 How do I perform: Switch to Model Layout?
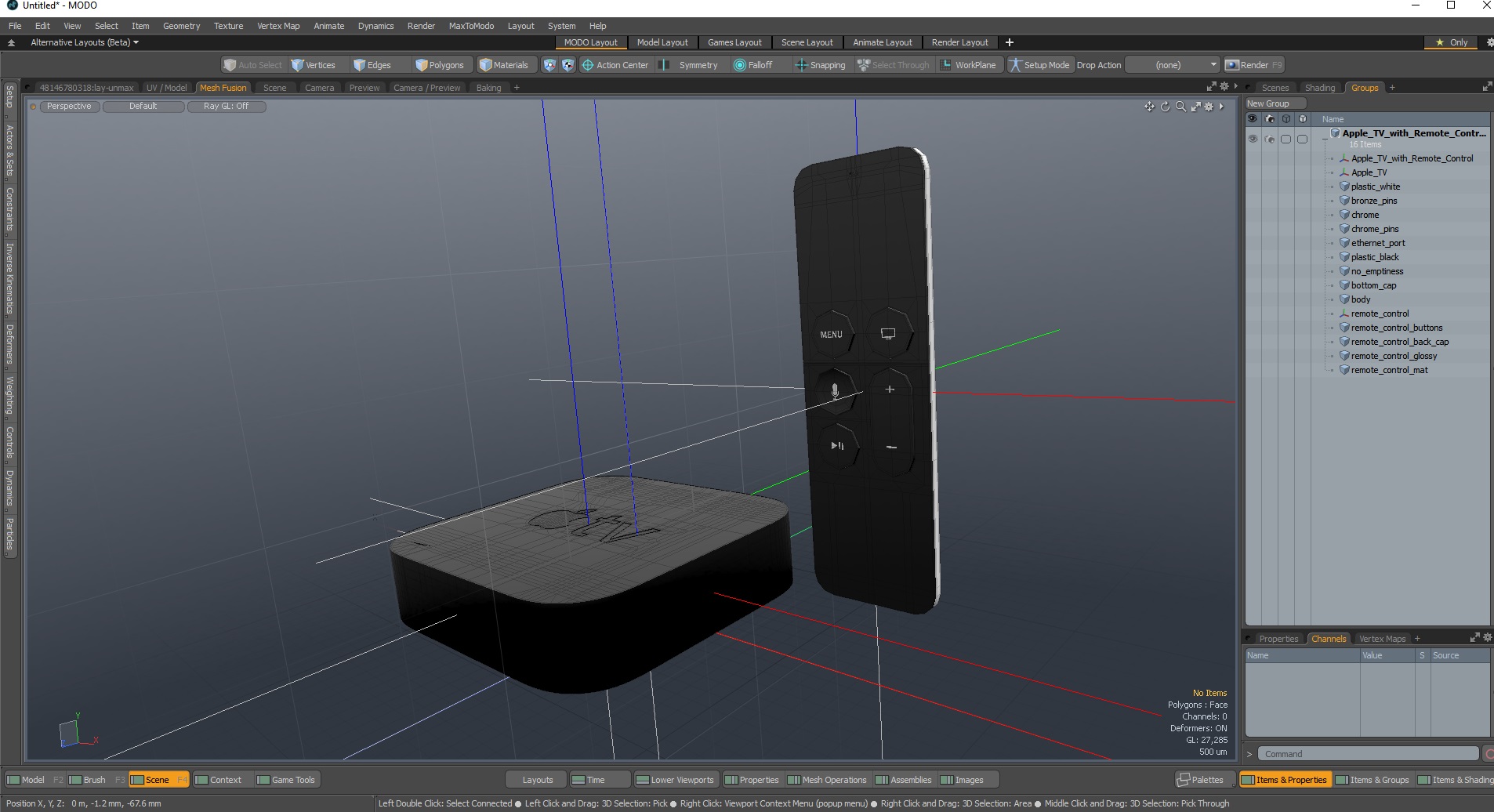(x=662, y=42)
